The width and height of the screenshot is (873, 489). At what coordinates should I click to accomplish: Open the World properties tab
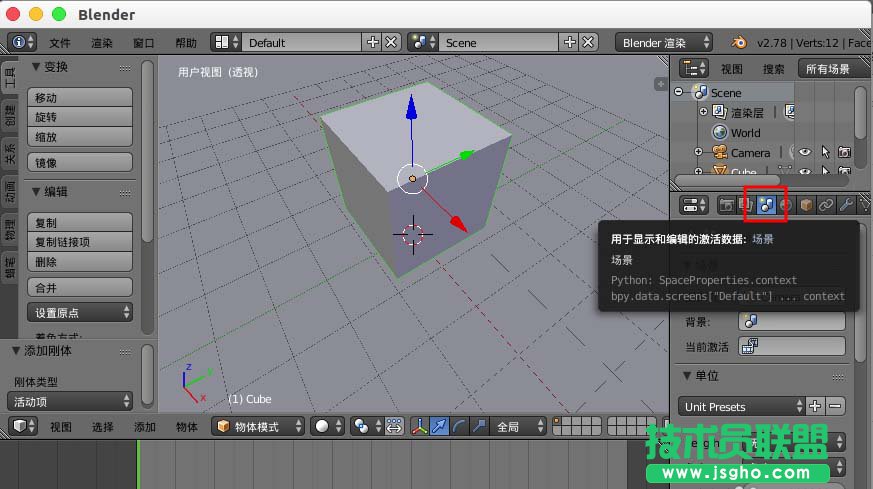pos(786,205)
